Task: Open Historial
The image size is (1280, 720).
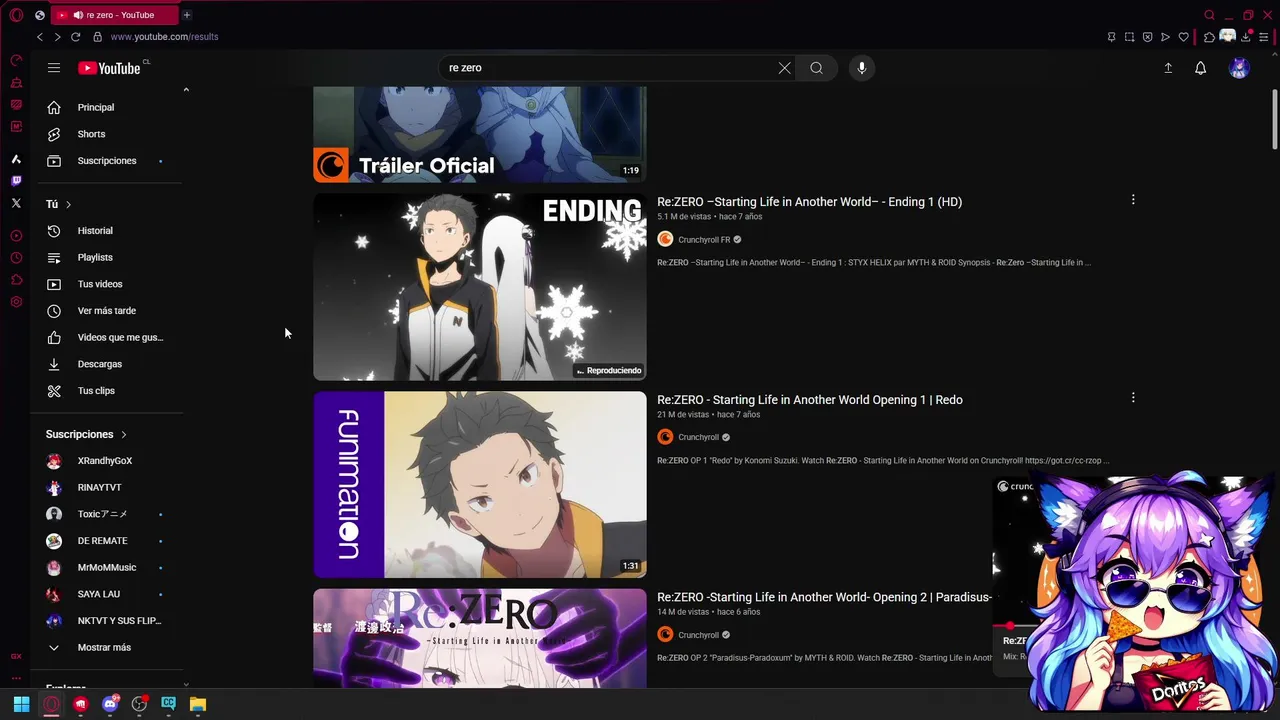Action: coord(107,231)
